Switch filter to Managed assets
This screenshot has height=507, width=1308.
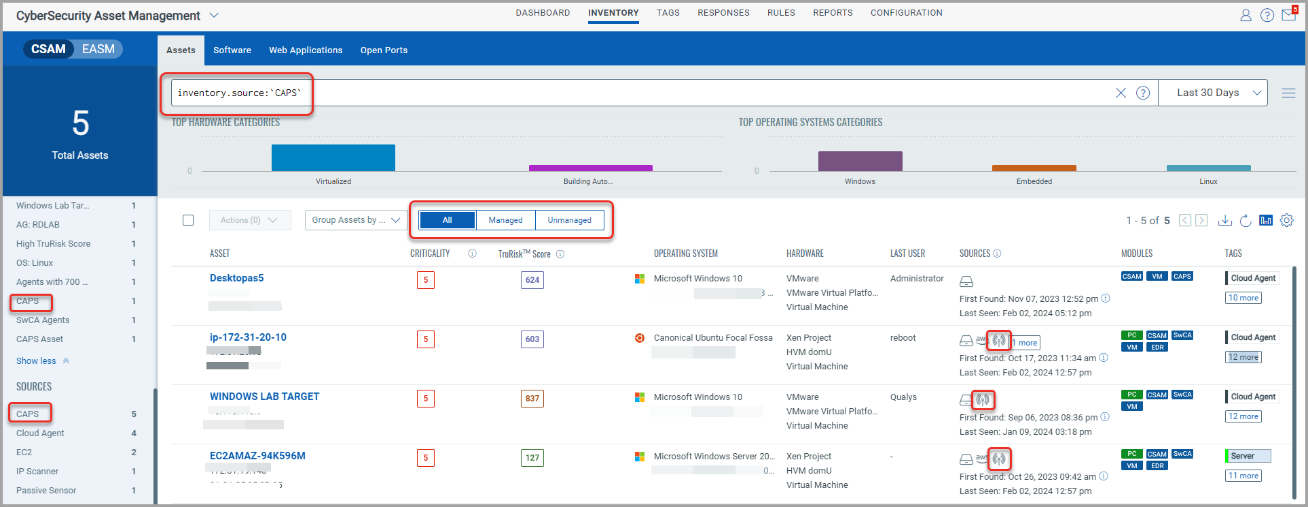click(506, 220)
